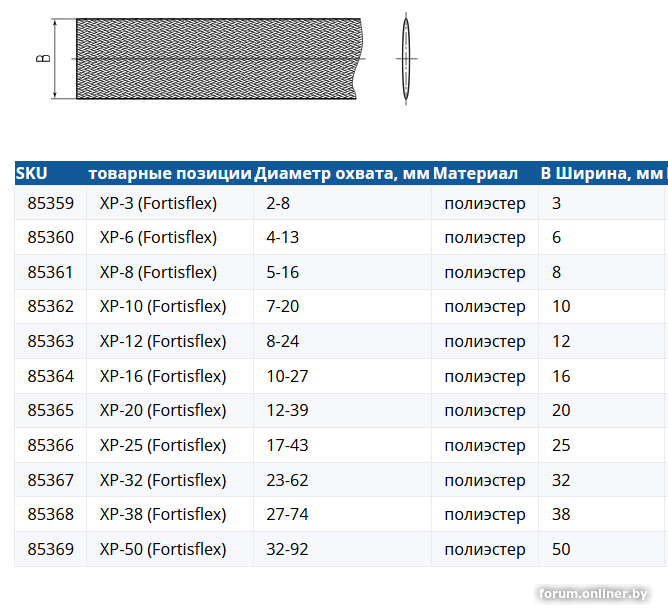Click the diameter value 2-8
Image resolution: width=668 pixels, height=615 pixels.
click(278, 203)
